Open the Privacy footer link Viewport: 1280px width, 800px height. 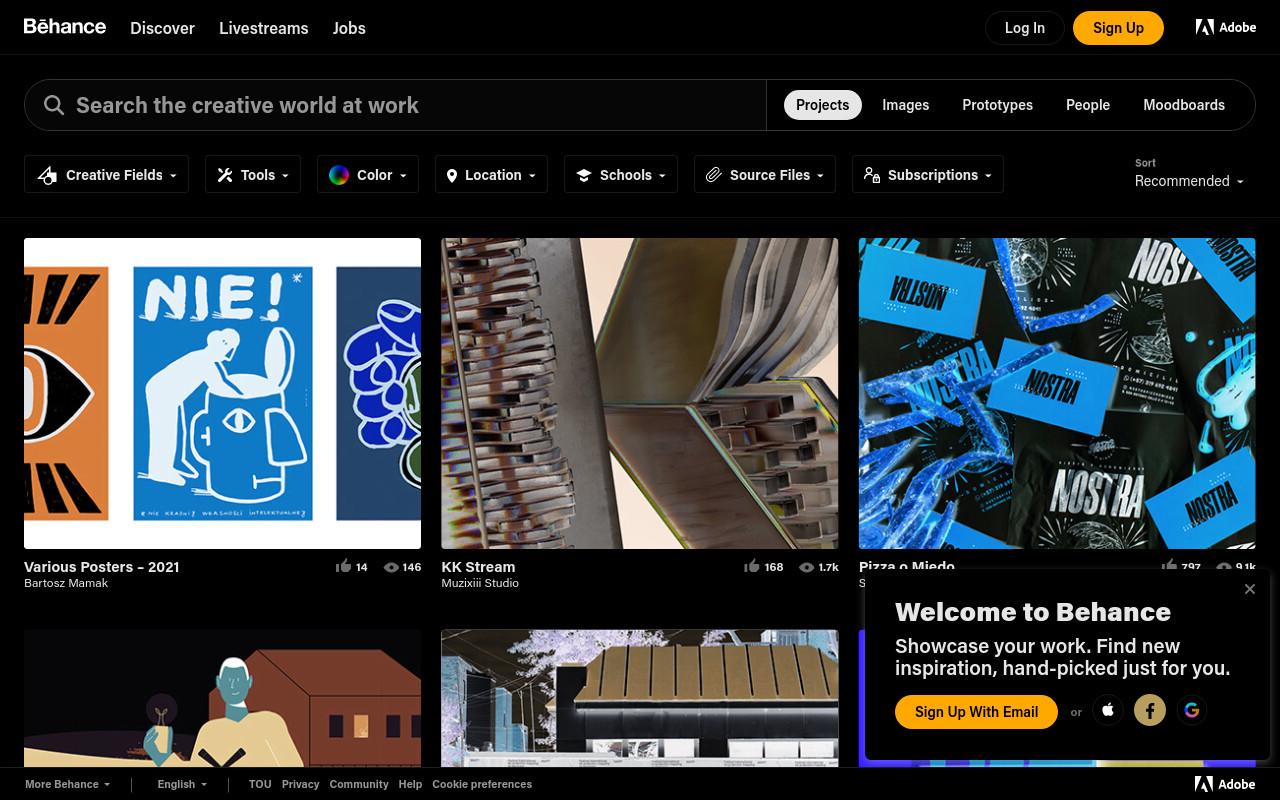300,784
